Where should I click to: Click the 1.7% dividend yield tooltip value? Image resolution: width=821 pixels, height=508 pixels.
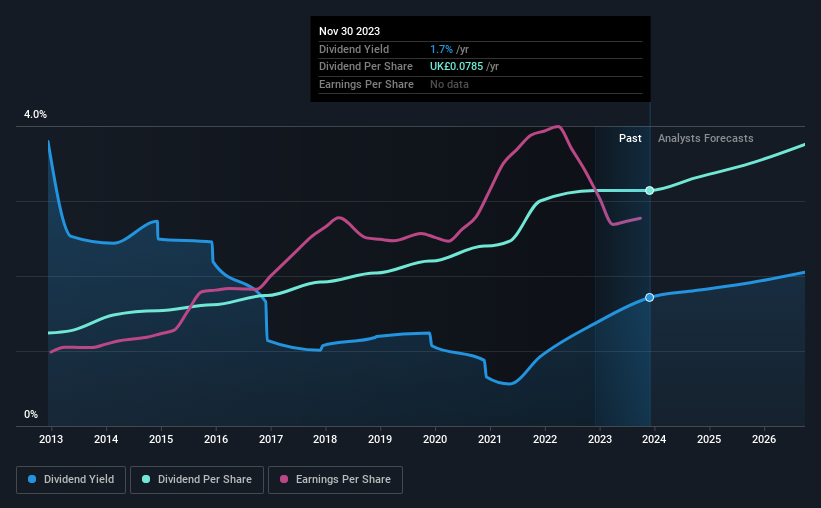click(441, 49)
